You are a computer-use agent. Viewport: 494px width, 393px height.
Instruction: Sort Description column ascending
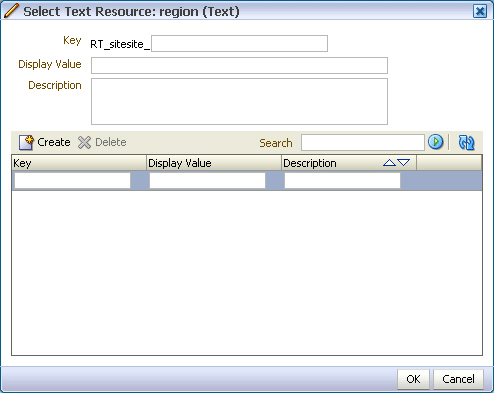[389, 163]
